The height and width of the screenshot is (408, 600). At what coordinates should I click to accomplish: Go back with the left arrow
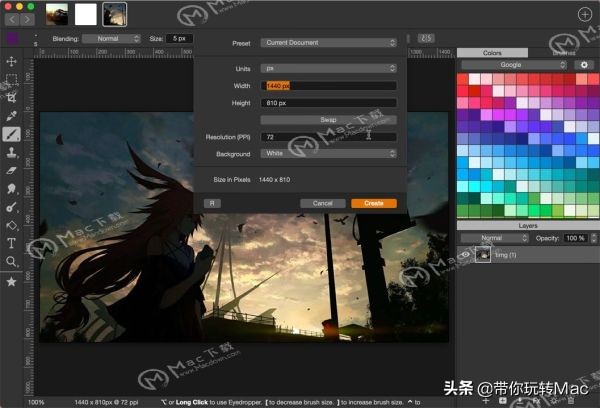[x=12, y=19]
